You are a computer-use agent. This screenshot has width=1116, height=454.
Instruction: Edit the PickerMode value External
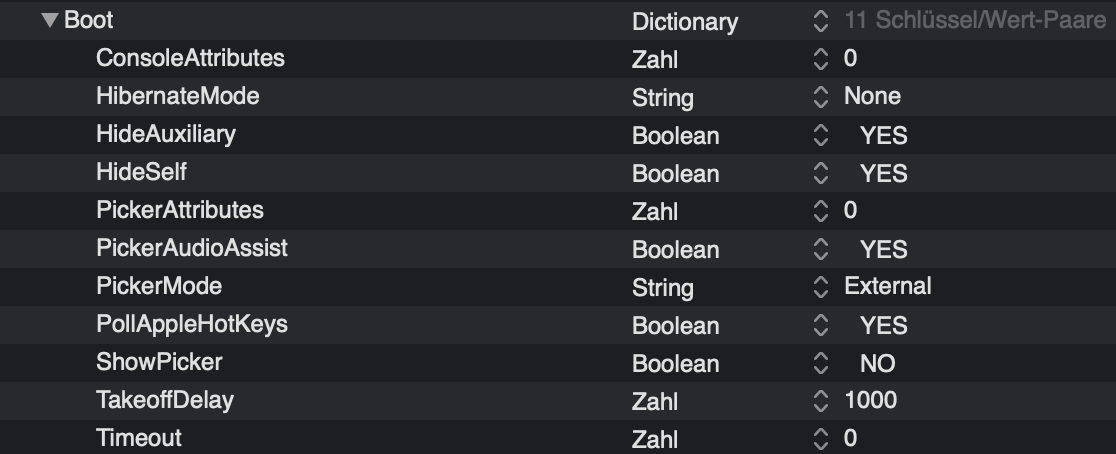pos(887,287)
